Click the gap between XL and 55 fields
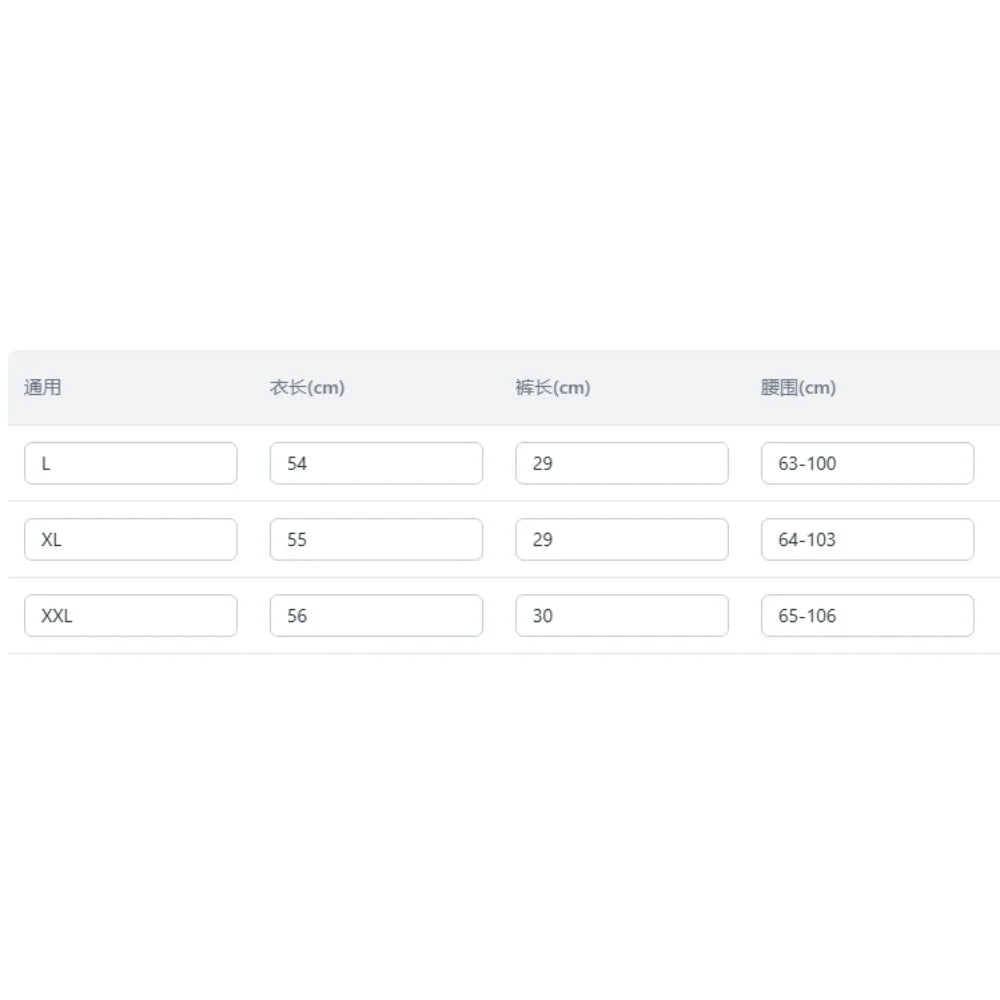Image resolution: width=1000 pixels, height=1000 pixels. (254, 539)
